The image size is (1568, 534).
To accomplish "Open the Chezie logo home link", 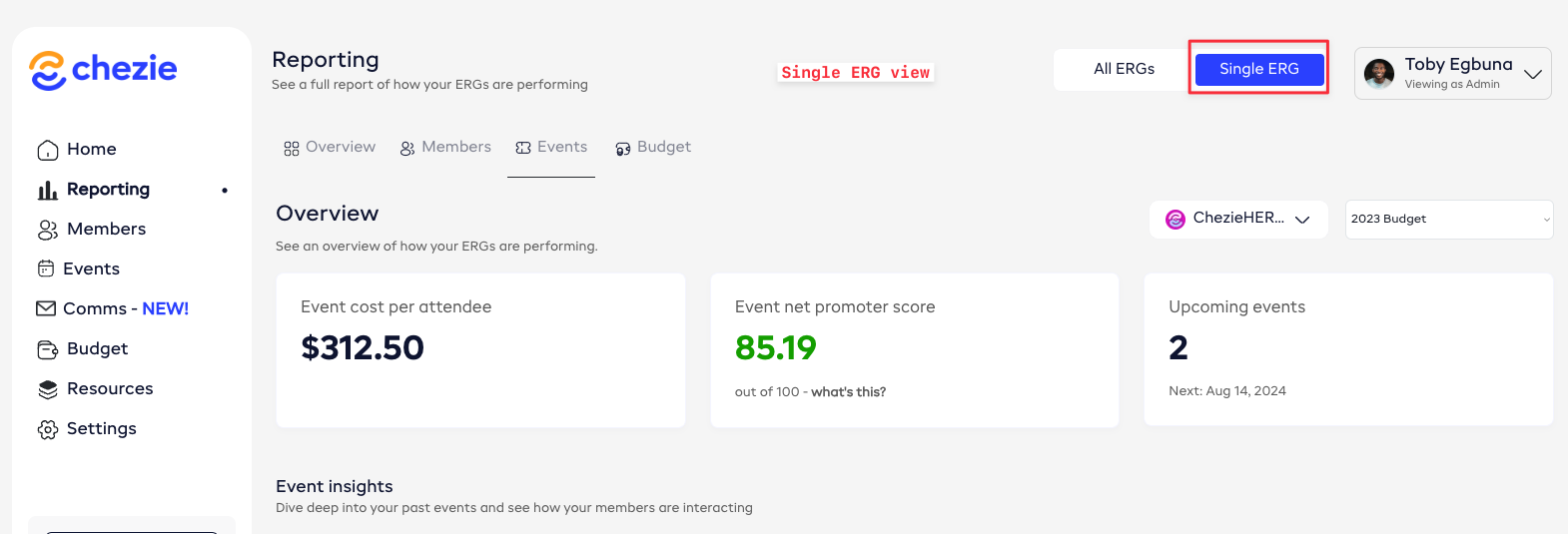I will (x=103, y=69).
